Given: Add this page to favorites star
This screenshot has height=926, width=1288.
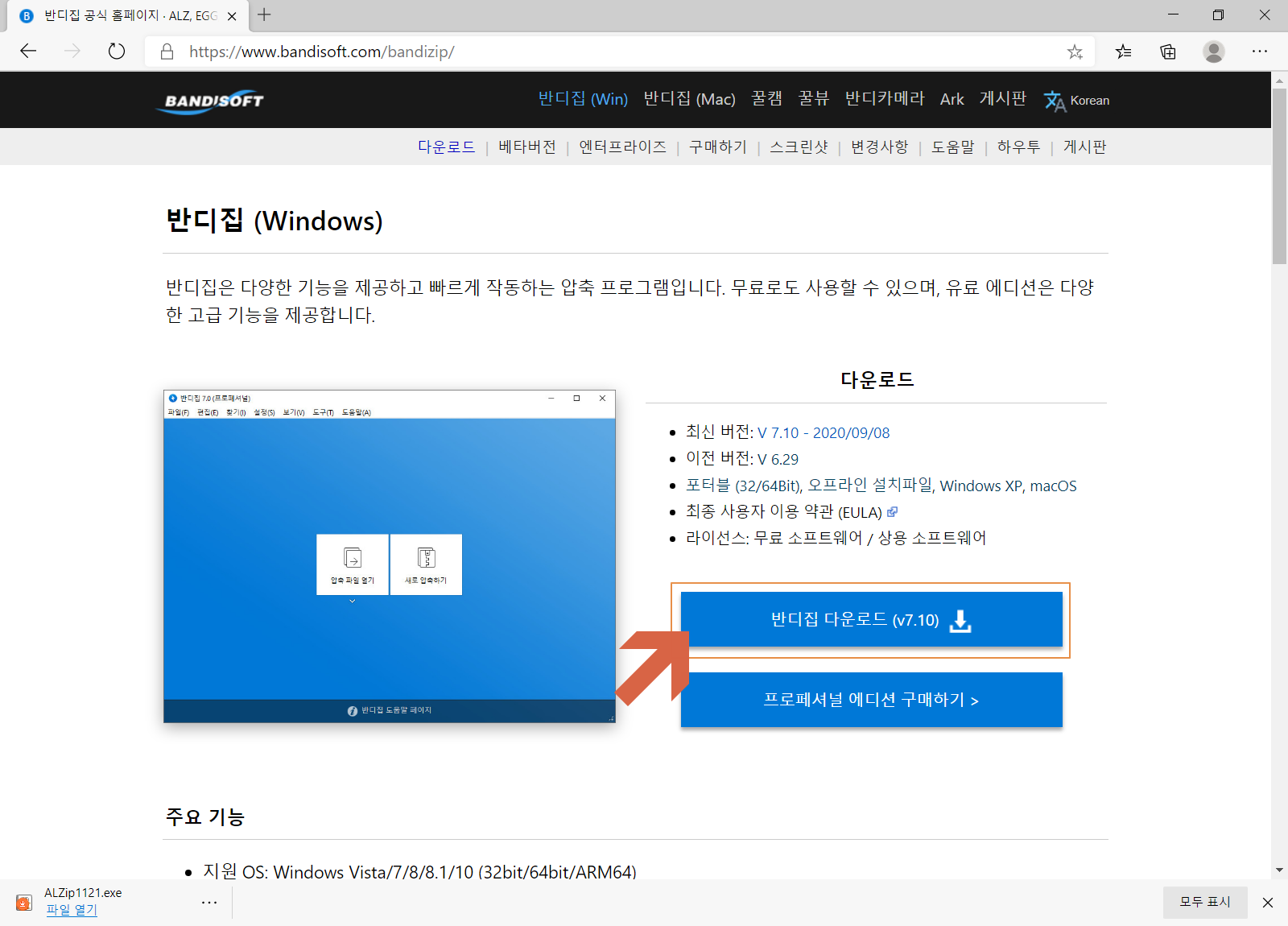Looking at the screenshot, I should click(x=1075, y=52).
